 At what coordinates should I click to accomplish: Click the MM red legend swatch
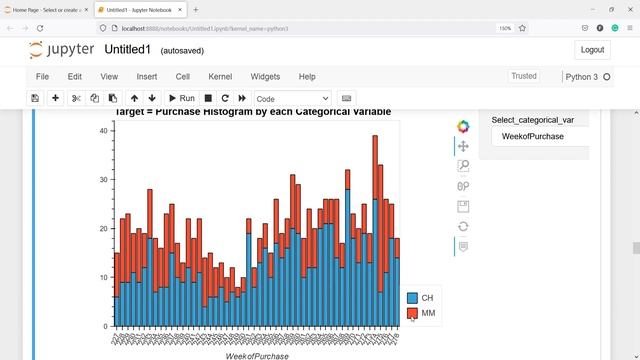point(412,313)
